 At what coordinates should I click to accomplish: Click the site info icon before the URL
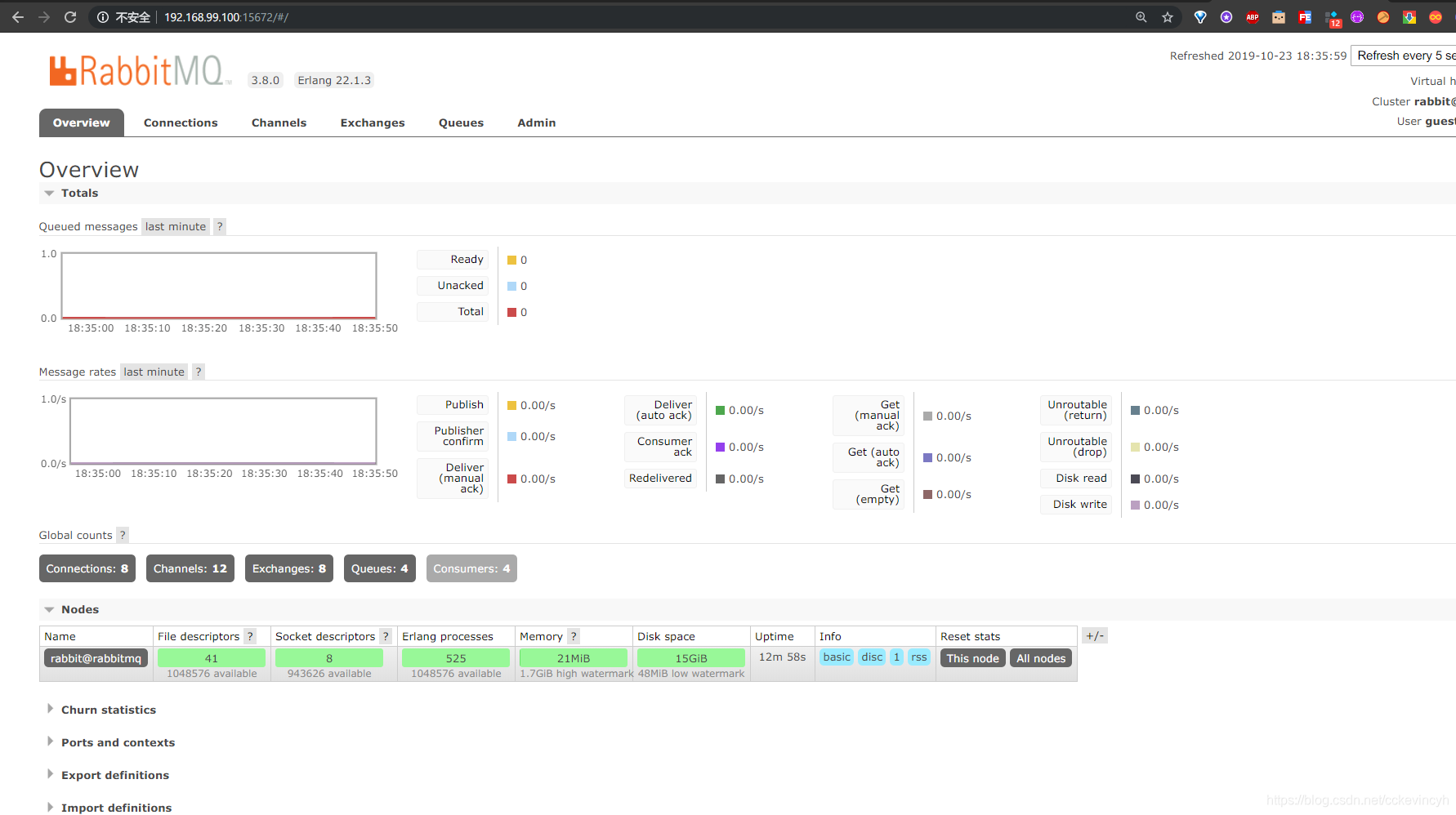pos(103,17)
